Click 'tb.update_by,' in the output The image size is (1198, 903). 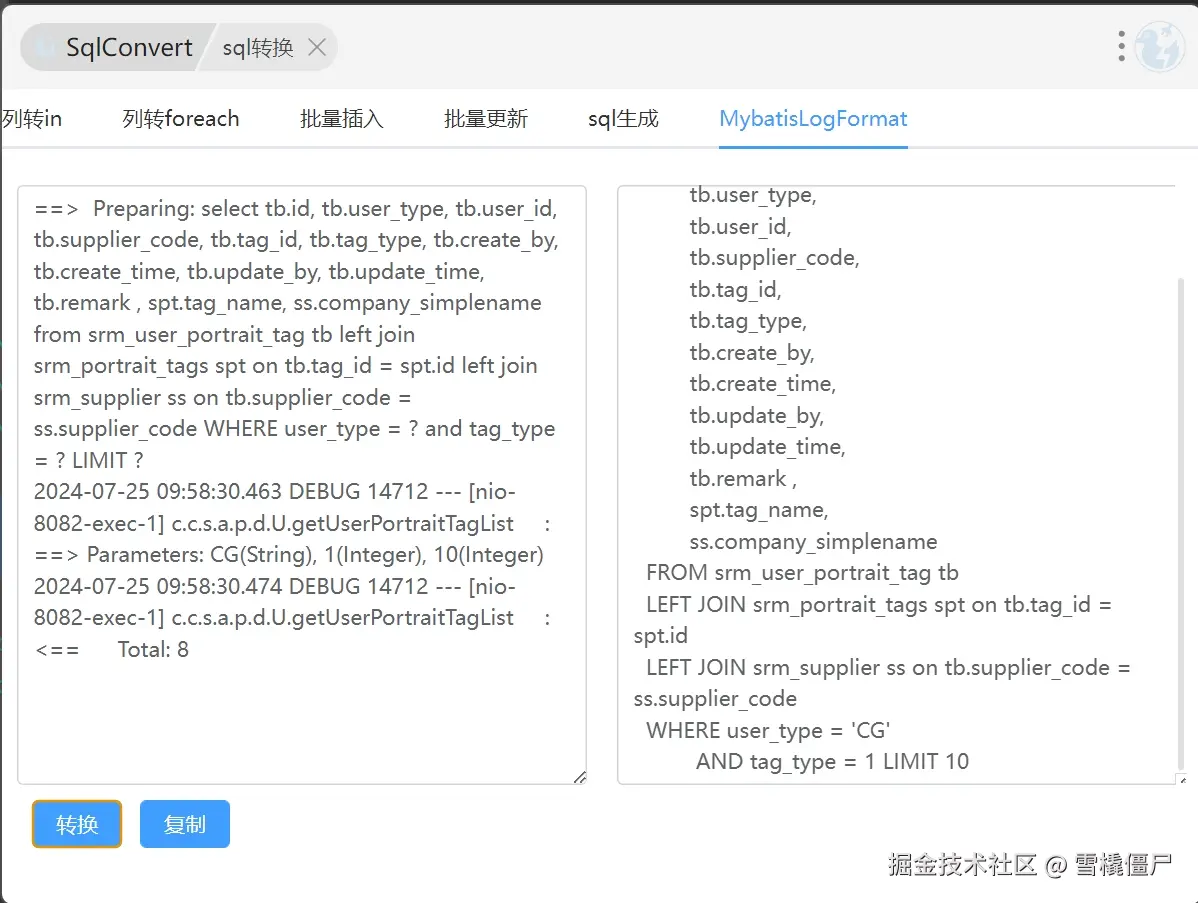[756, 416]
